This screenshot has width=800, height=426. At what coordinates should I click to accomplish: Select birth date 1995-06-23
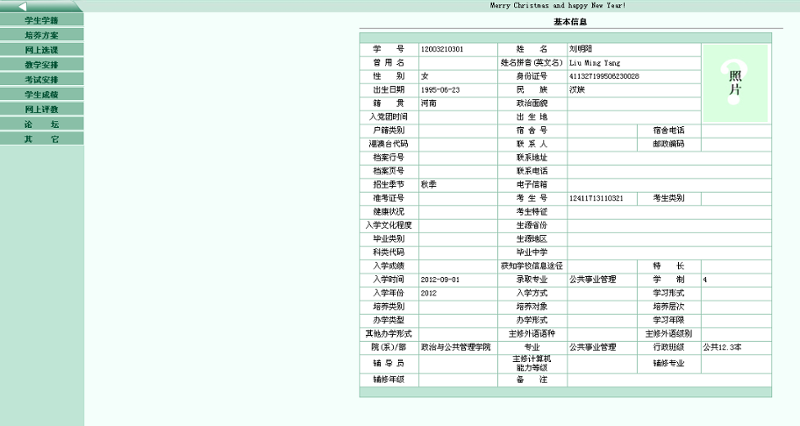tap(440, 90)
